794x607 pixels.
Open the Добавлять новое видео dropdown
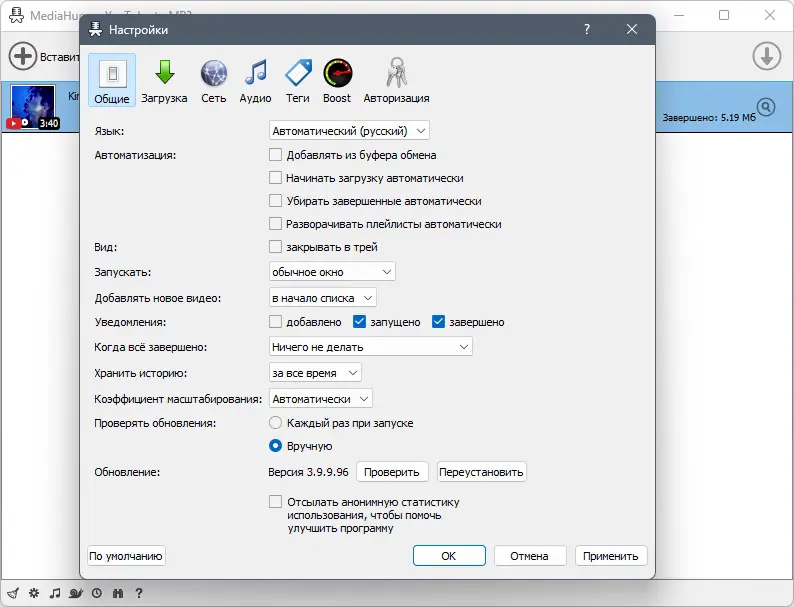click(323, 298)
